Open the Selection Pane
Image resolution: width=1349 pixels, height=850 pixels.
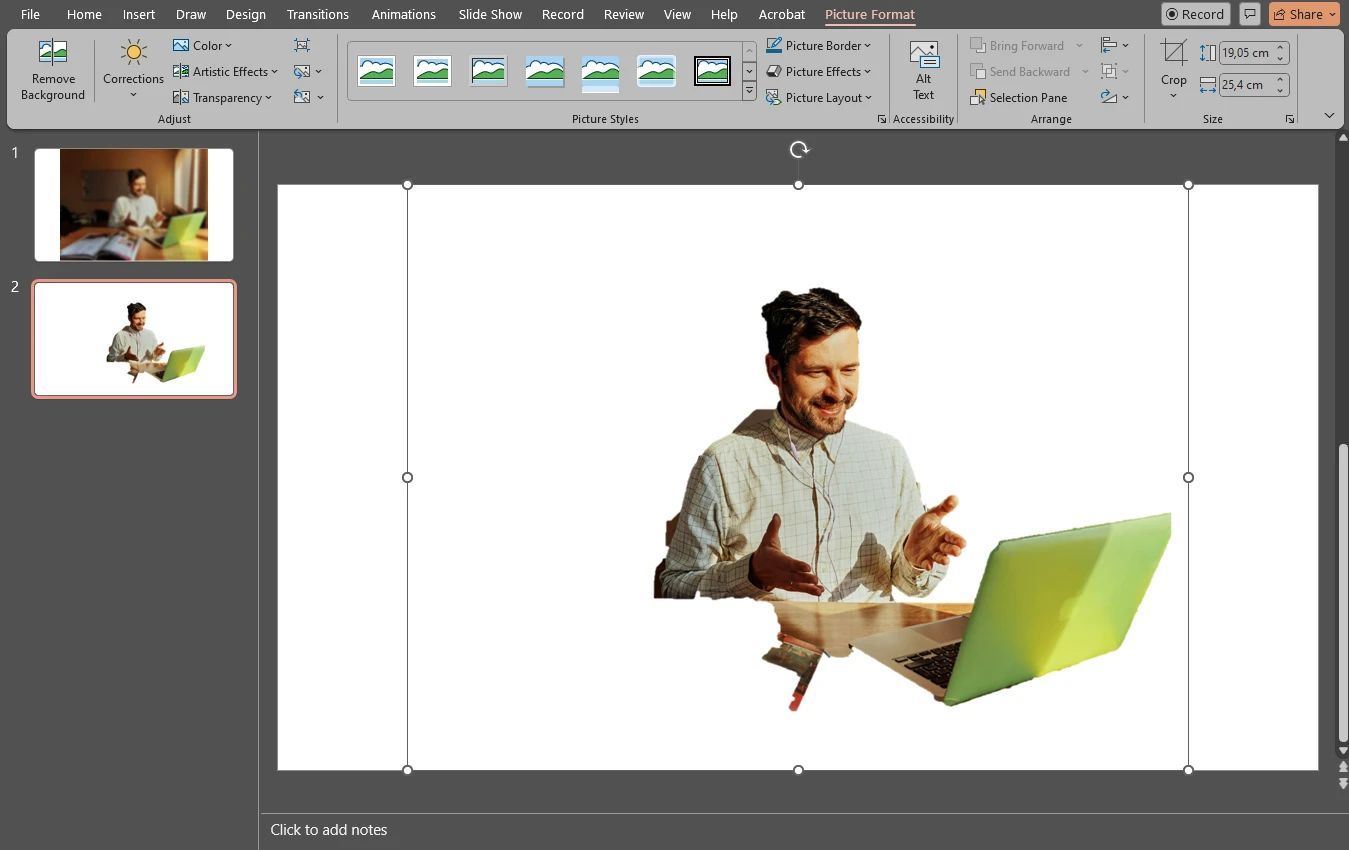pyautogui.click(x=1019, y=97)
